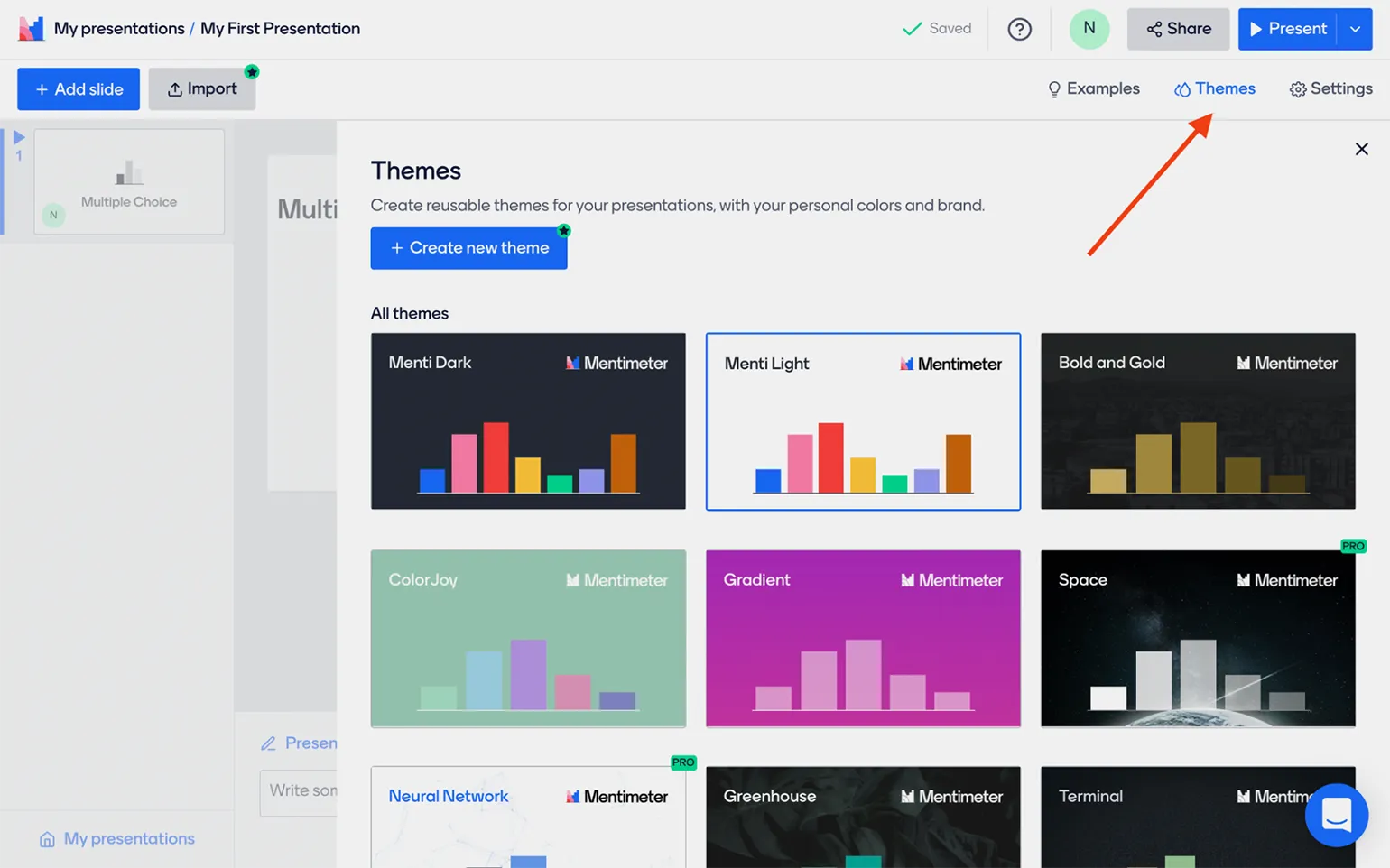Click the play icon beside slide 1

[19, 138]
